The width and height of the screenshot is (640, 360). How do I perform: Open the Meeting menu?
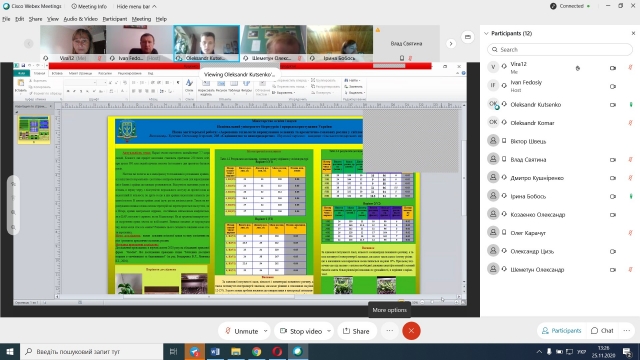click(x=141, y=19)
